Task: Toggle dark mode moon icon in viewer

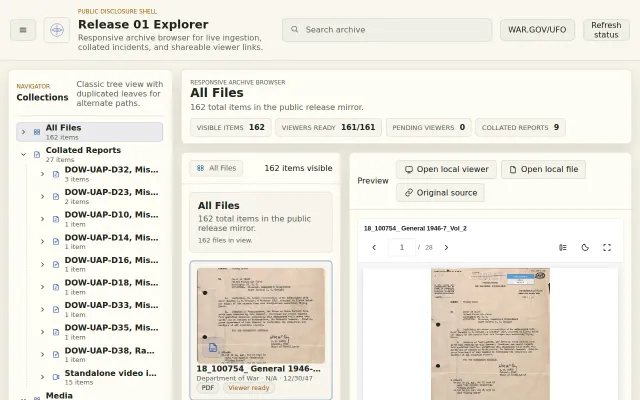Action: pyautogui.click(x=585, y=247)
